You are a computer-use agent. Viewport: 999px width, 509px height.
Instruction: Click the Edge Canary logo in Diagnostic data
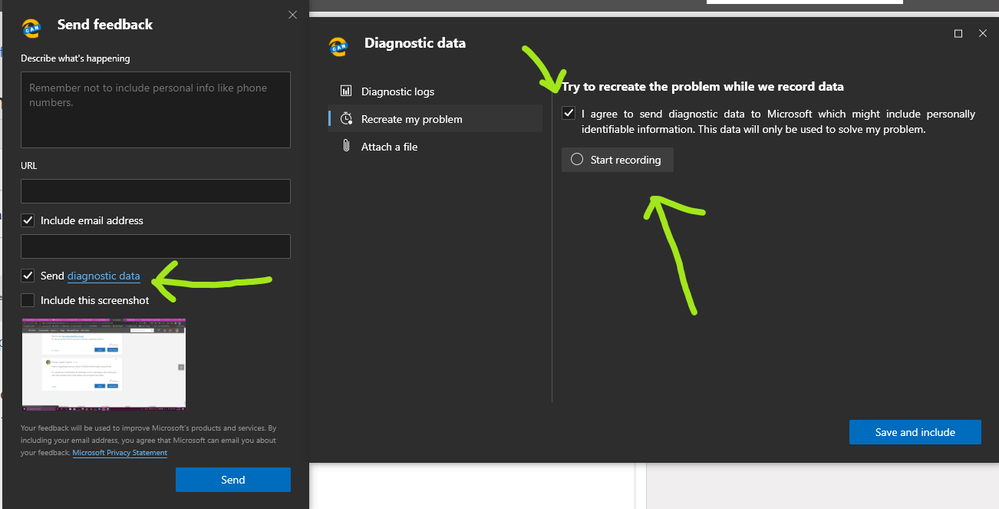click(338, 47)
